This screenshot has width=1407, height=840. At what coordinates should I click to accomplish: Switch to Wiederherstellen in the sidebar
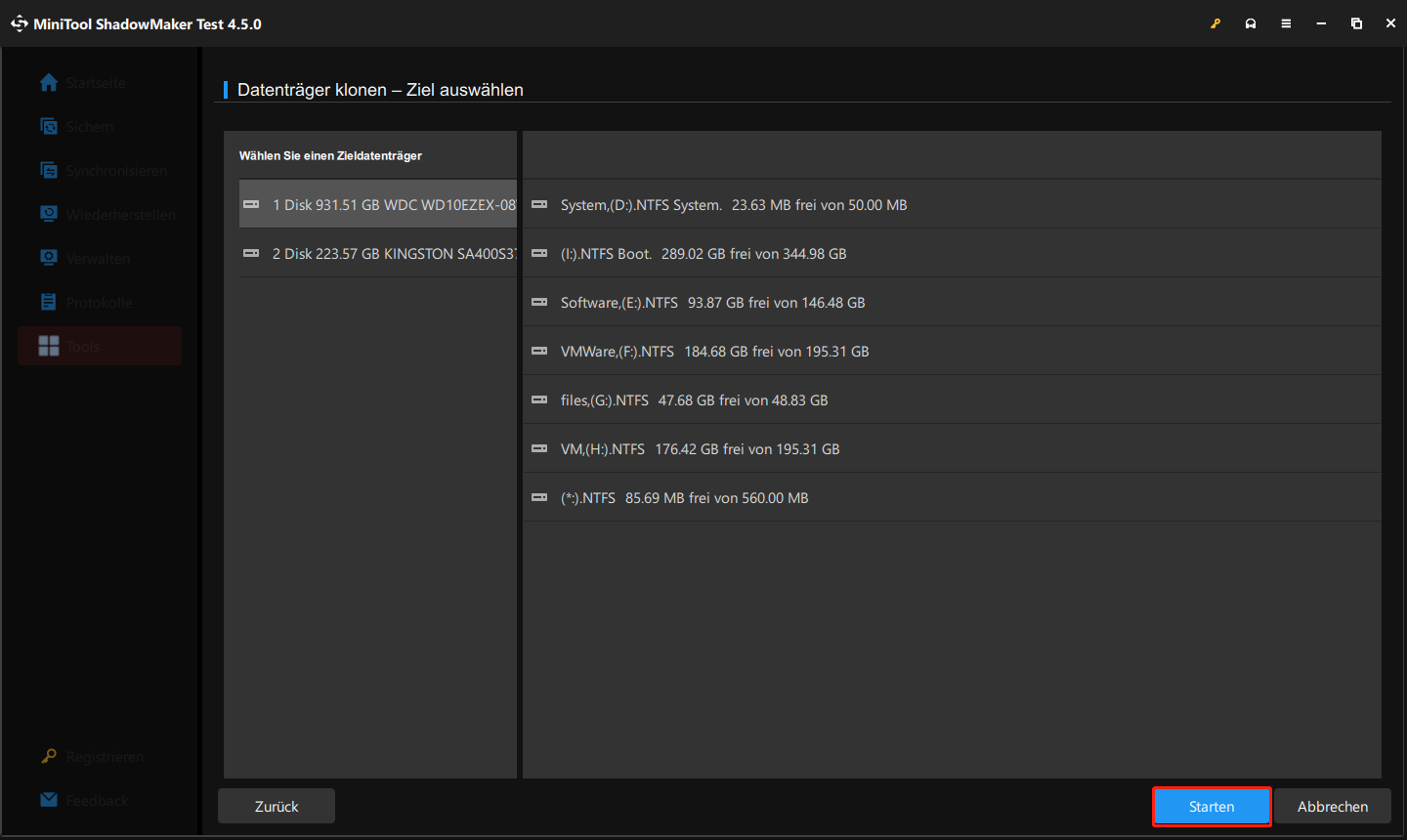point(121,215)
